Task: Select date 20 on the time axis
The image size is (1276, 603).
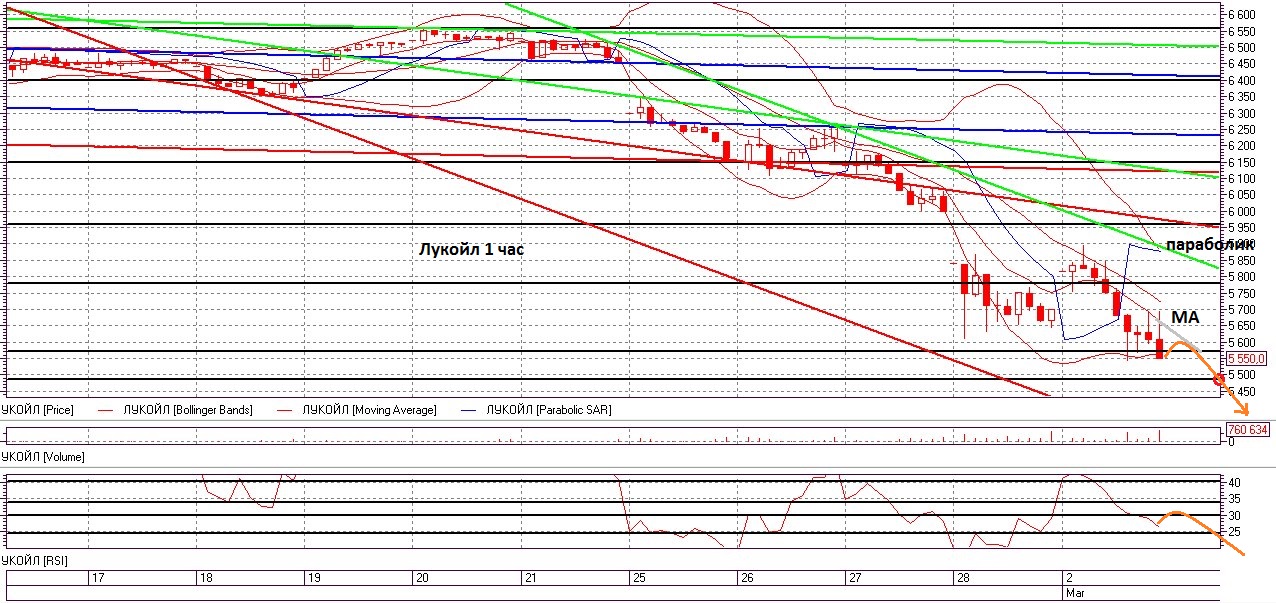Action: 421,578
